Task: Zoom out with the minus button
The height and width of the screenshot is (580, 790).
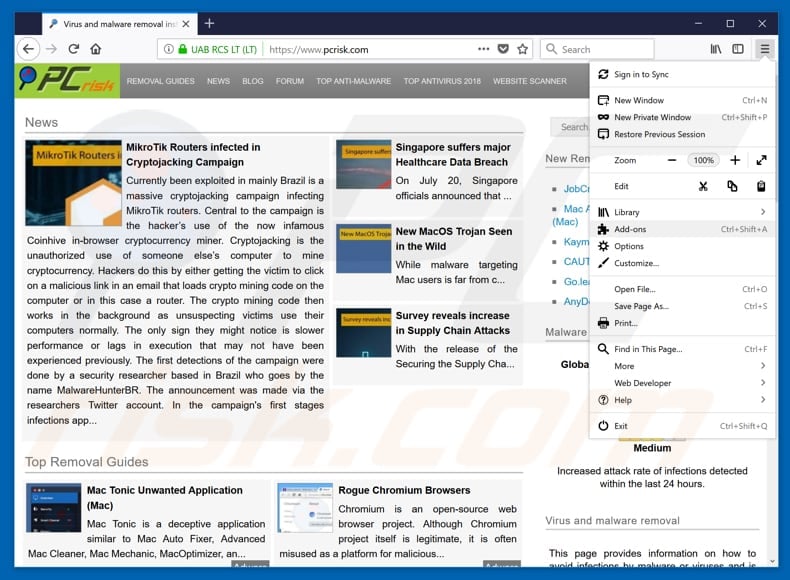Action: (672, 160)
